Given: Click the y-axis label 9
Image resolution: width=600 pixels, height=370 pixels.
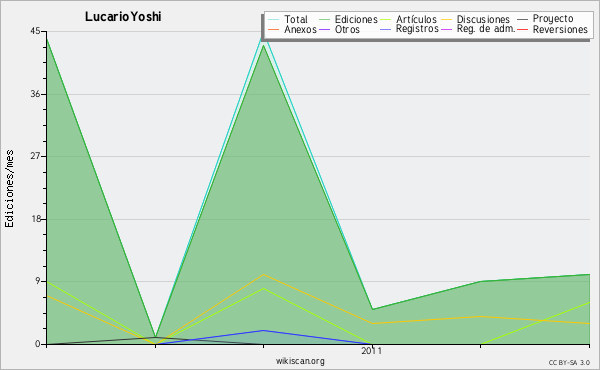Looking at the screenshot, I should click(38, 281).
